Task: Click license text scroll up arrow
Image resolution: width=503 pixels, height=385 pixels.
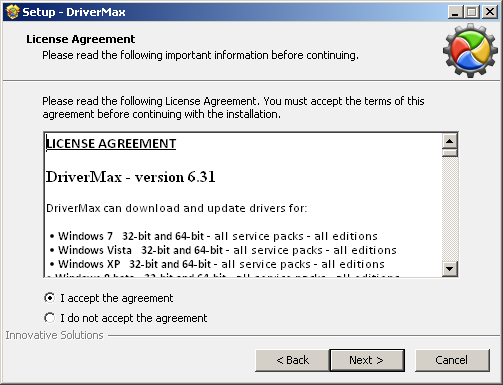Action: (450, 141)
